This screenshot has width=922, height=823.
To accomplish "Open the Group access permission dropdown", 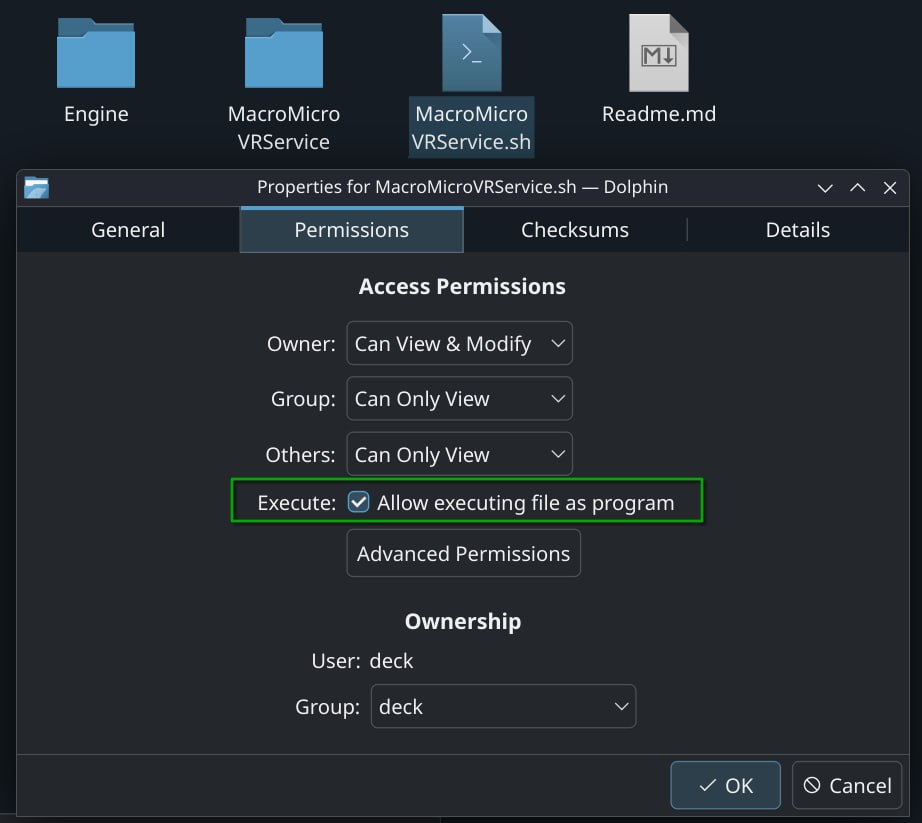I will pyautogui.click(x=459, y=399).
